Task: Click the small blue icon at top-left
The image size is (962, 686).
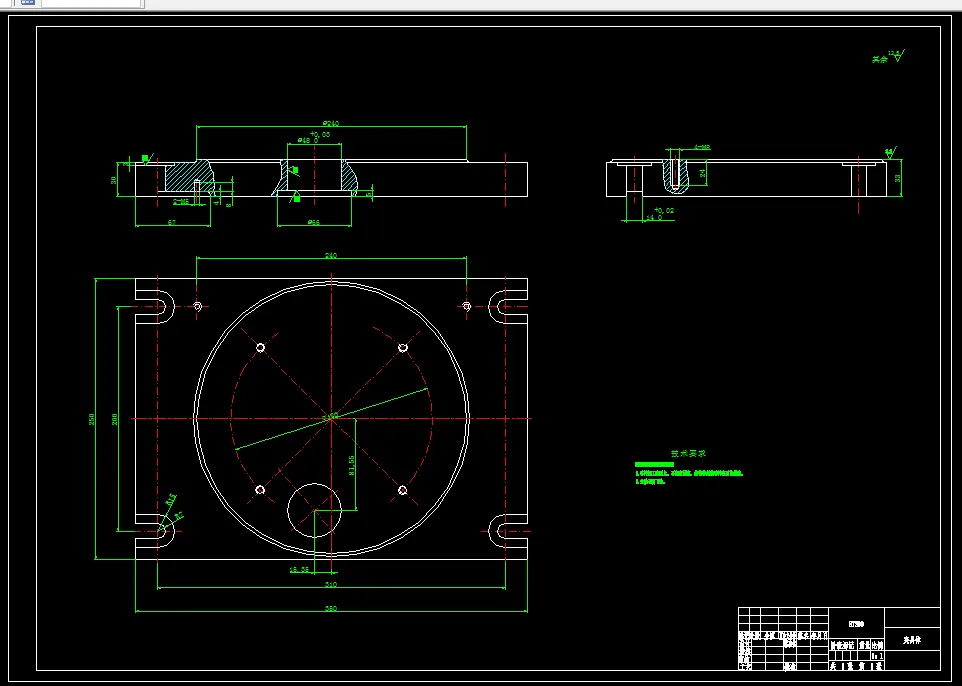Action: click(x=28, y=2)
